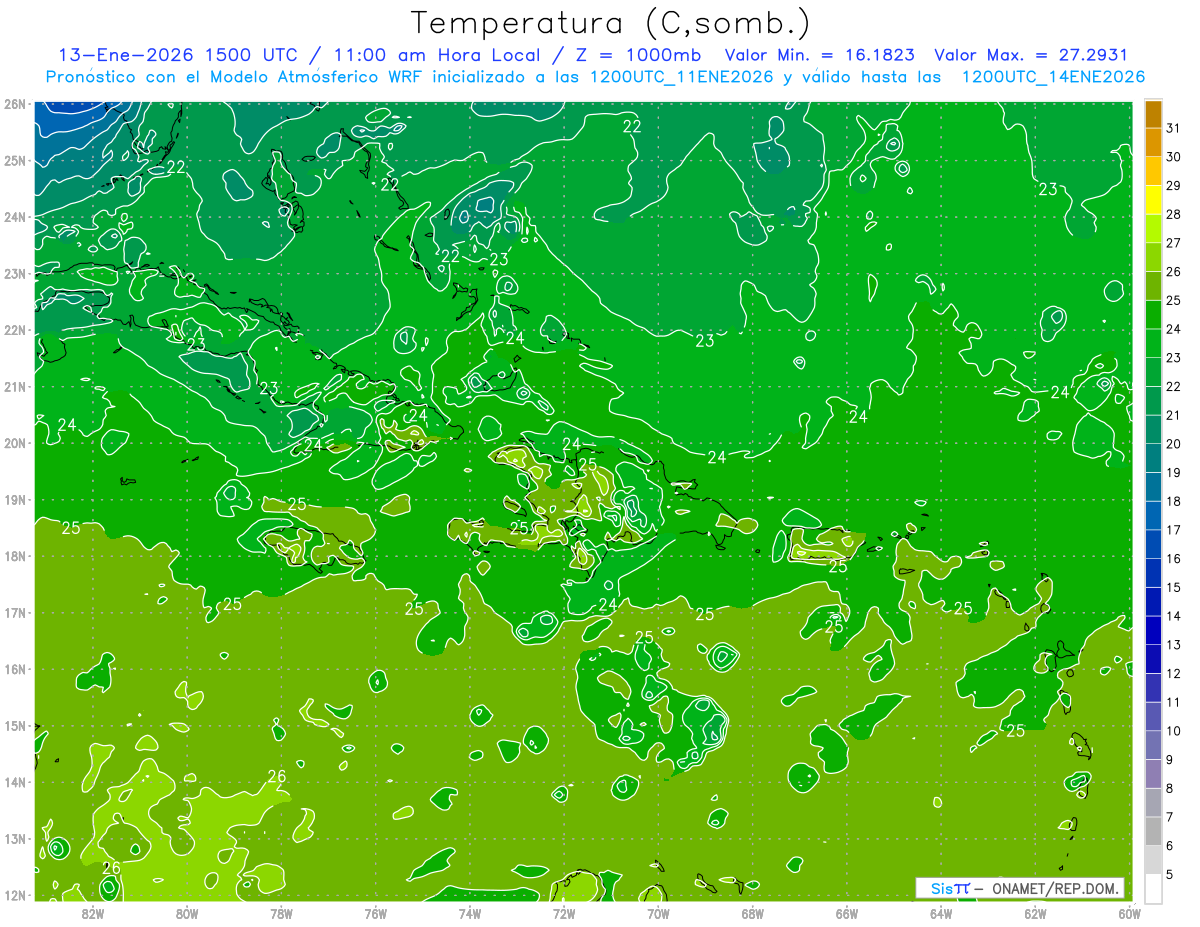Pick the lime swatch between 27 and 28
This screenshot has height=927, width=1200.
pyautogui.click(x=1153, y=229)
